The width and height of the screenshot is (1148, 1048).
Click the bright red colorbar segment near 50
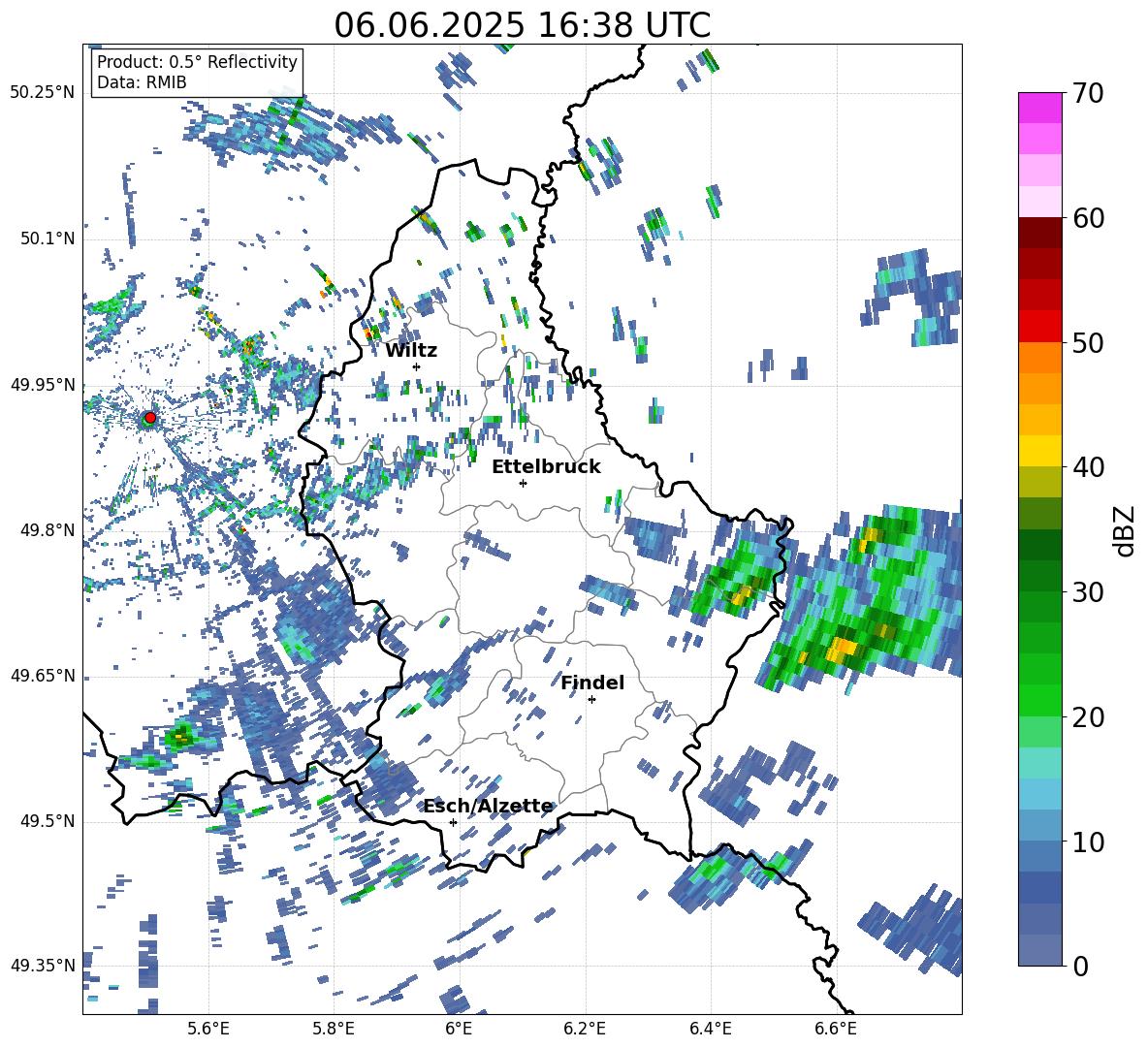tap(1039, 327)
